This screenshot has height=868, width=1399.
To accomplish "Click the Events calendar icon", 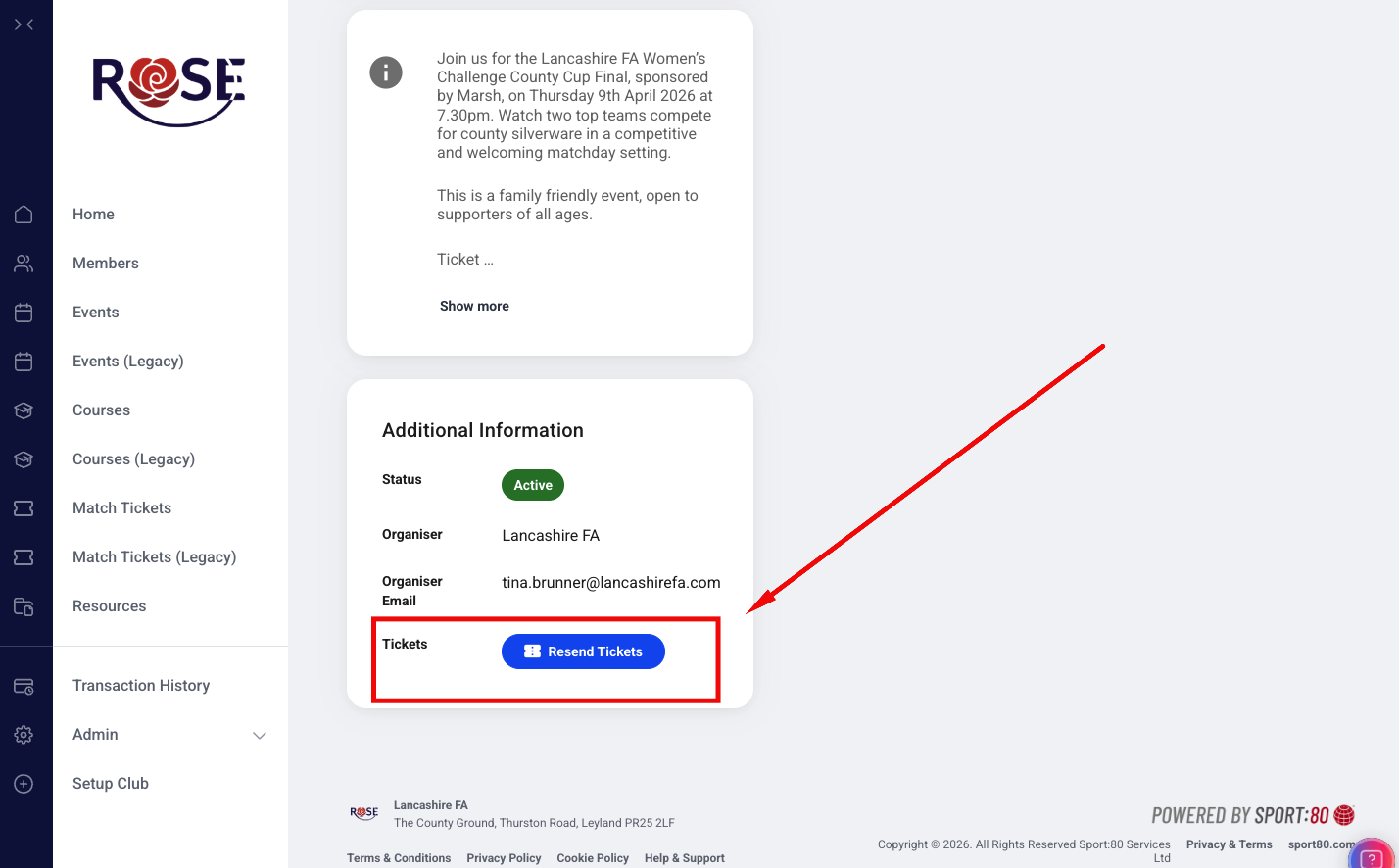I will coord(24,313).
